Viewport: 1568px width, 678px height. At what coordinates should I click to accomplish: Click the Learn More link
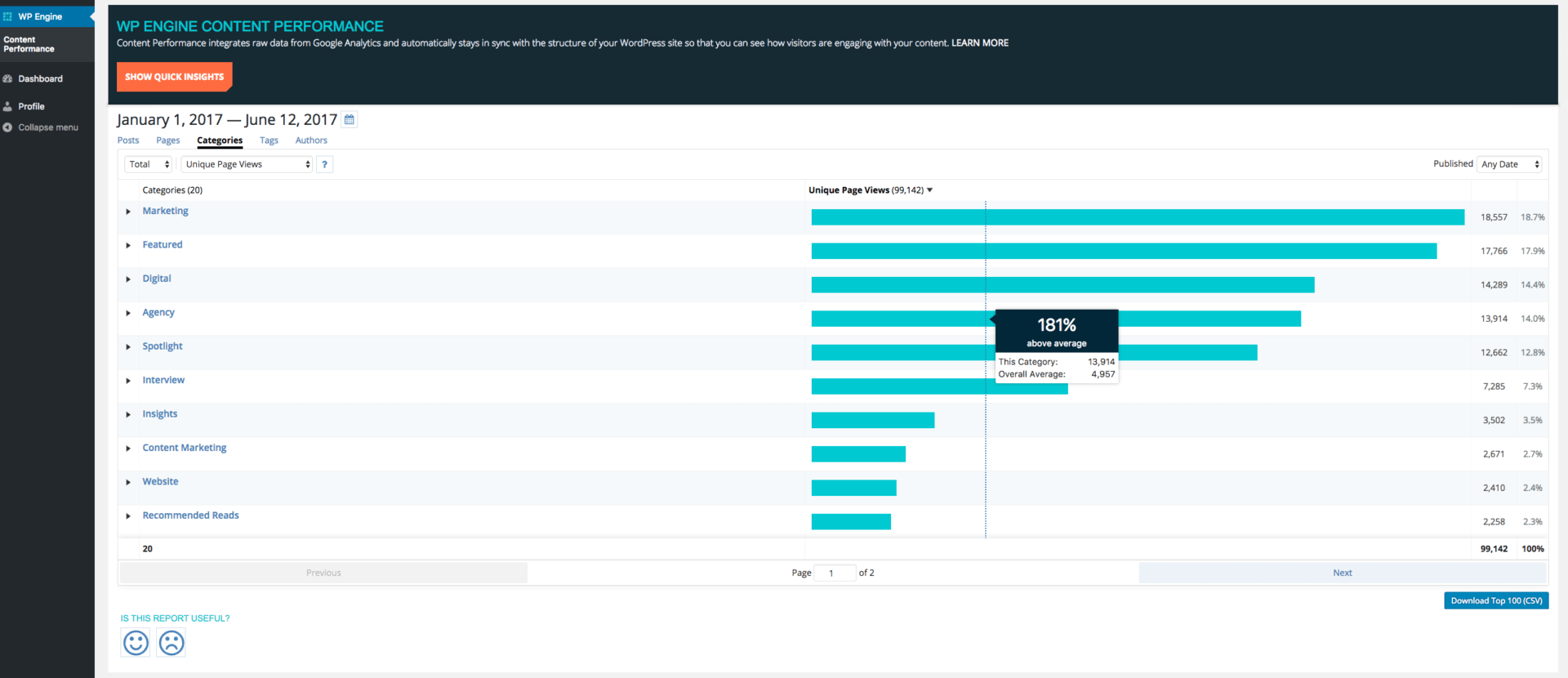(x=979, y=43)
